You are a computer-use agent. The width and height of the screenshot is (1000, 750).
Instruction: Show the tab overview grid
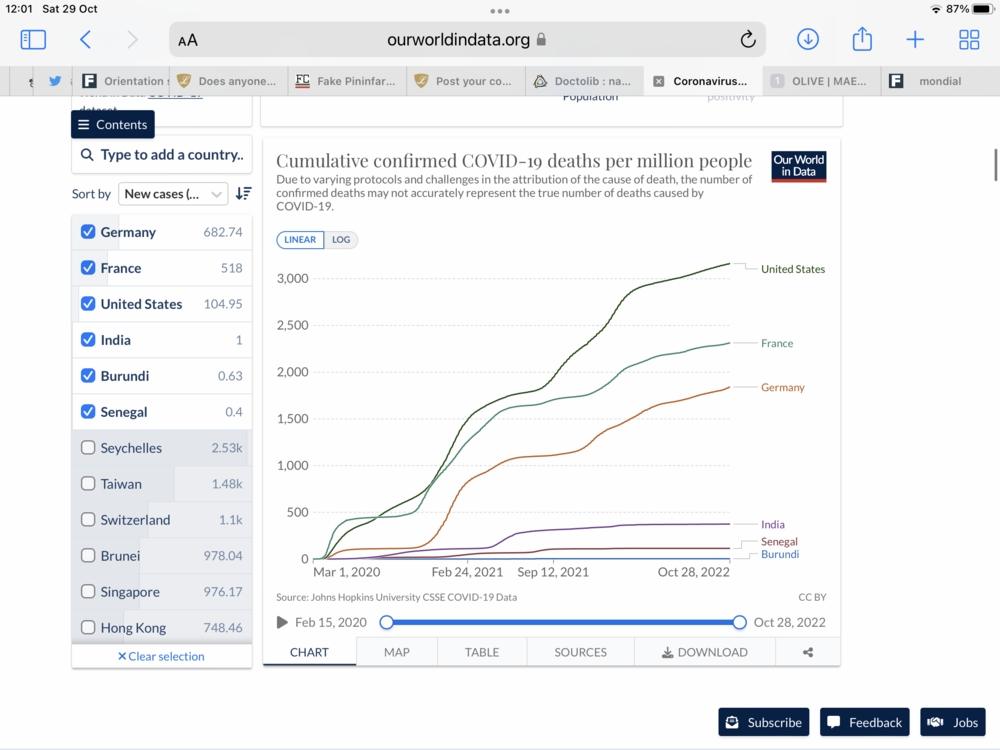(x=969, y=40)
